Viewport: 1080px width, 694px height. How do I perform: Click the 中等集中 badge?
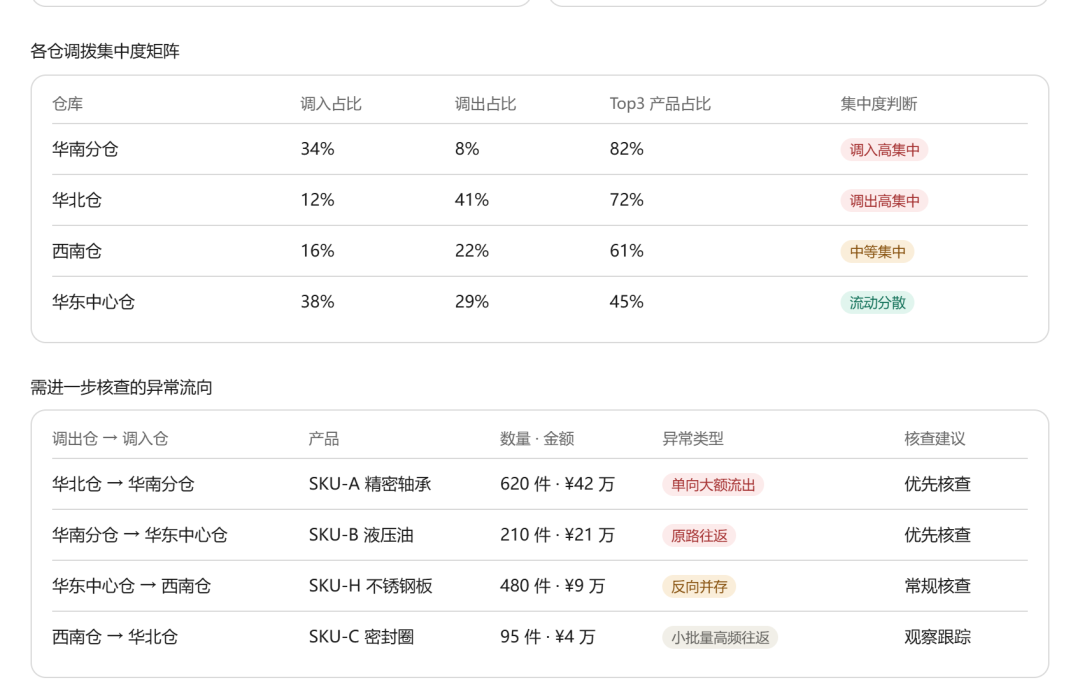878,252
